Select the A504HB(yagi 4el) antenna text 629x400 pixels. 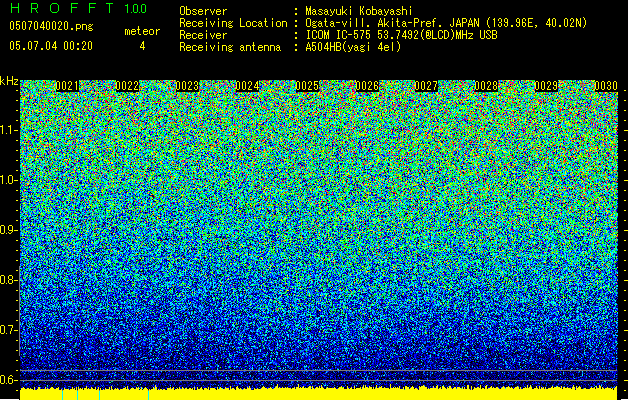coord(353,47)
